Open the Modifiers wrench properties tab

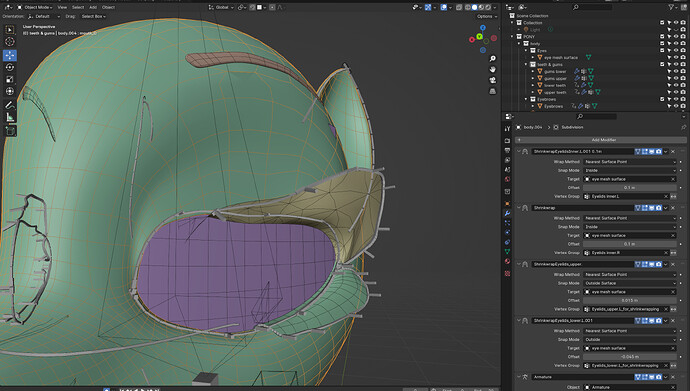[507, 213]
